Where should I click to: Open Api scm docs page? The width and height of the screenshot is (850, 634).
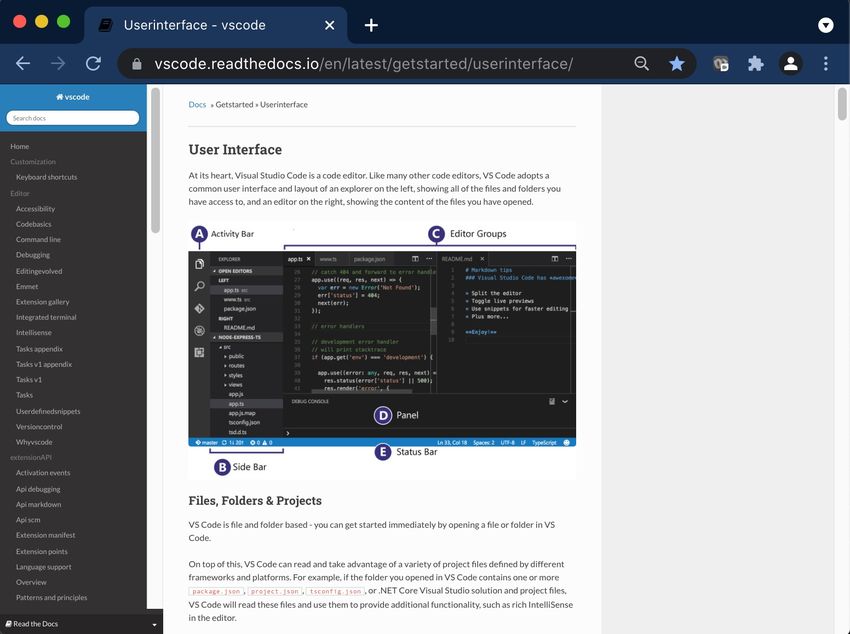pyautogui.click(x=28, y=520)
